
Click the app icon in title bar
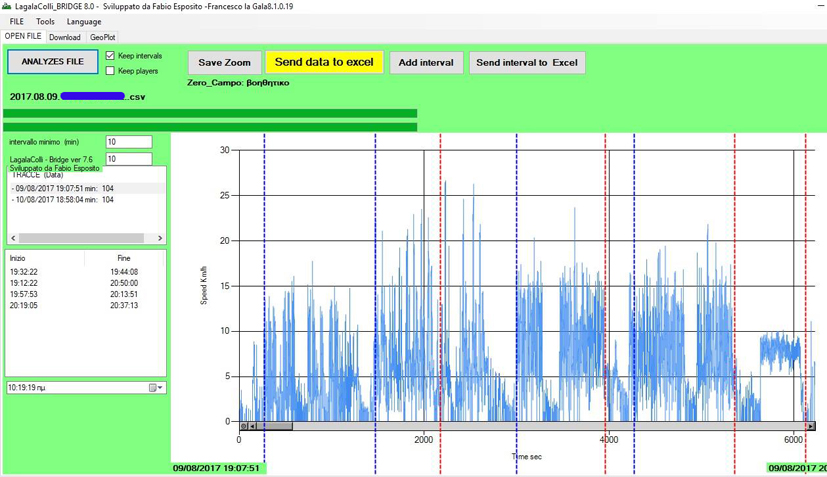pos(7,6)
